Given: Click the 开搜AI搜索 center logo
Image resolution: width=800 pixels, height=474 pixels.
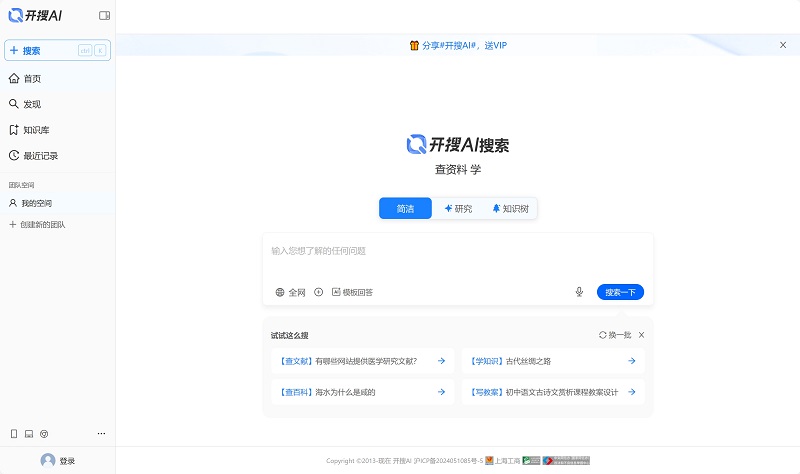Looking at the screenshot, I should pyautogui.click(x=458, y=145).
